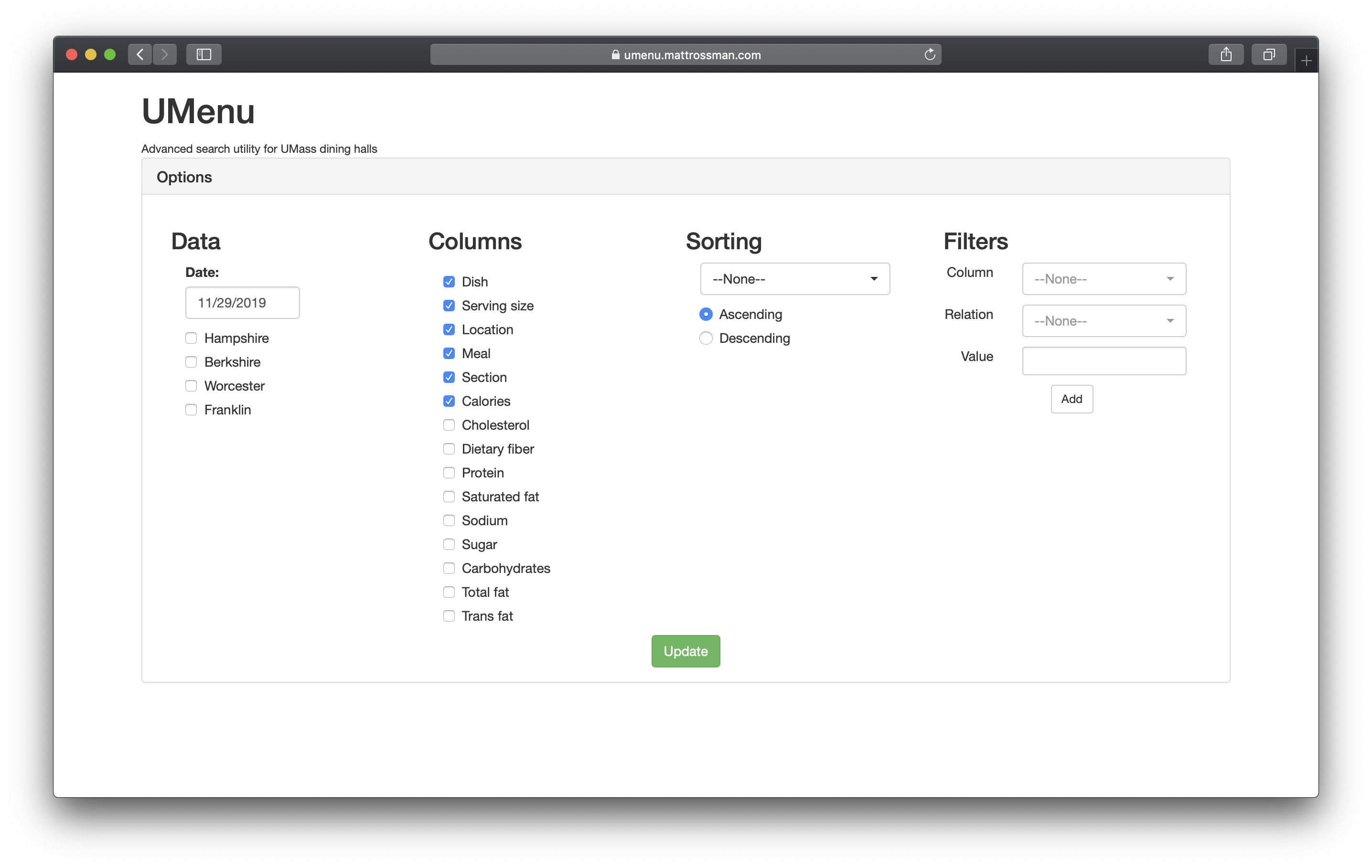The image size is (1372, 868).
Task: Check the Trans fat column
Action: (x=449, y=617)
